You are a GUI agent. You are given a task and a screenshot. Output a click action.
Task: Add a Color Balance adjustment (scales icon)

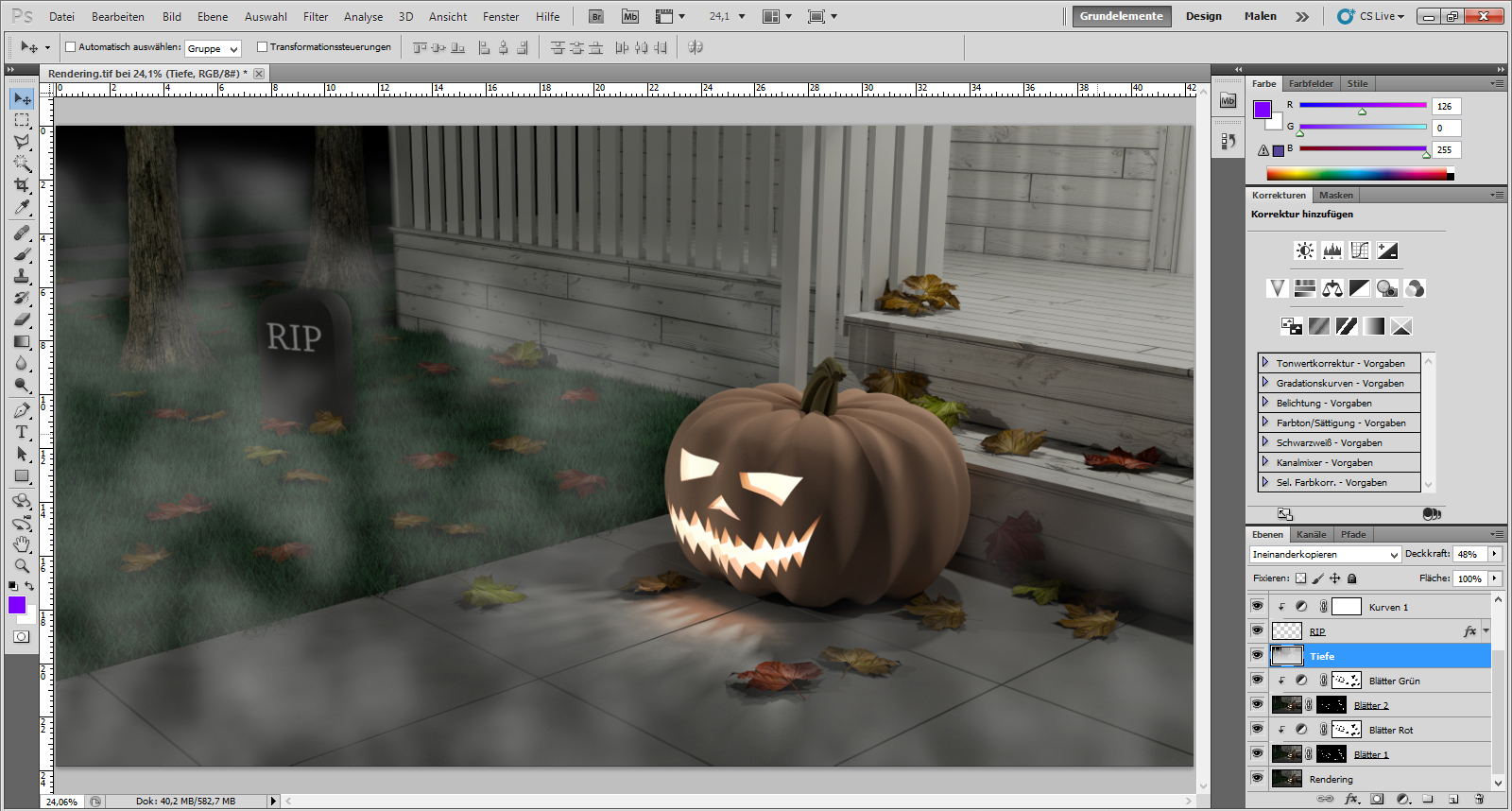tap(1332, 288)
